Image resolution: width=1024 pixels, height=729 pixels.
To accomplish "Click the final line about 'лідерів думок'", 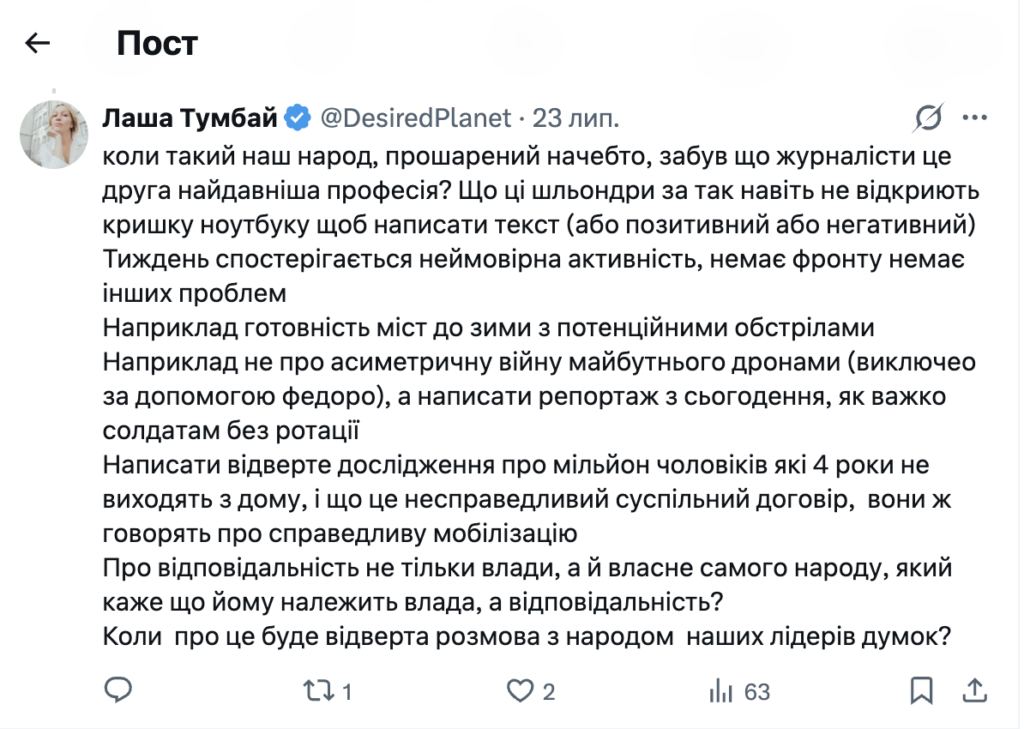I will point(526,636).
